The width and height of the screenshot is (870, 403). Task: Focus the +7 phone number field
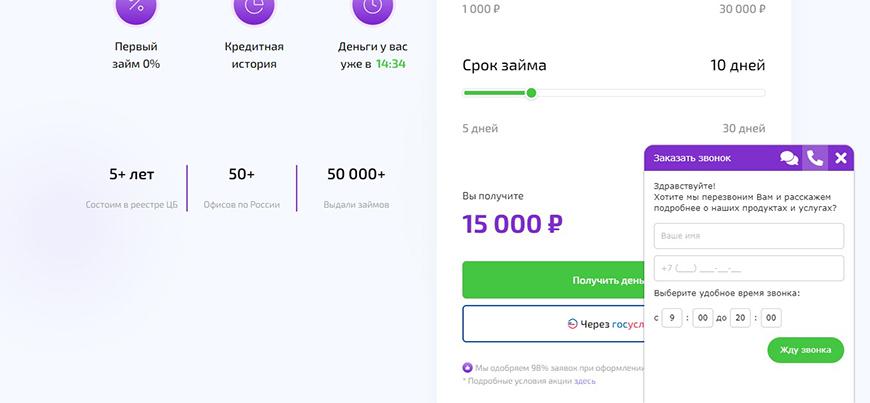(749, 268)
